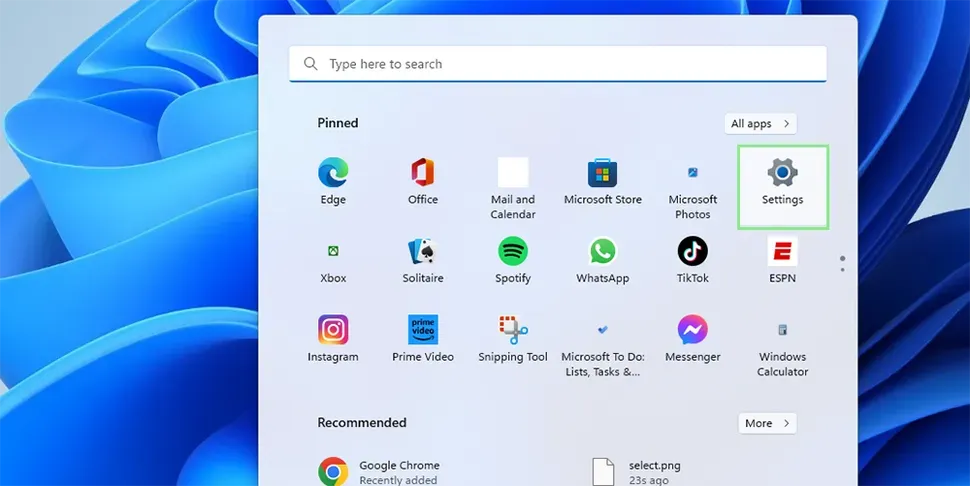The image size is (970, 486).
Task: Launch the Office app
Action: click(423, 181)
